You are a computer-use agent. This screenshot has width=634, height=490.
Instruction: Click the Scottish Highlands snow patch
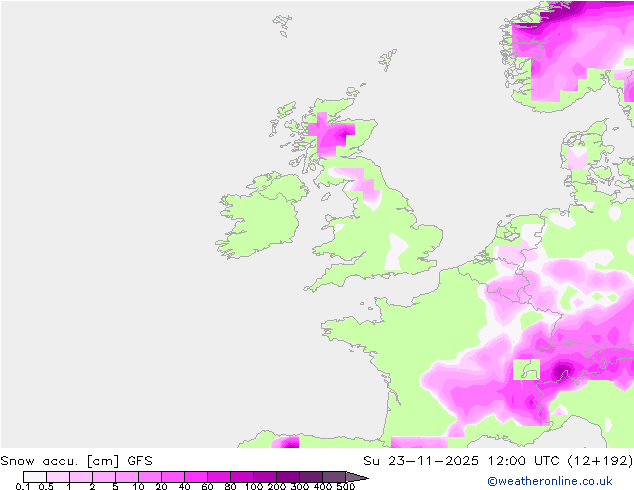point(332,135)
